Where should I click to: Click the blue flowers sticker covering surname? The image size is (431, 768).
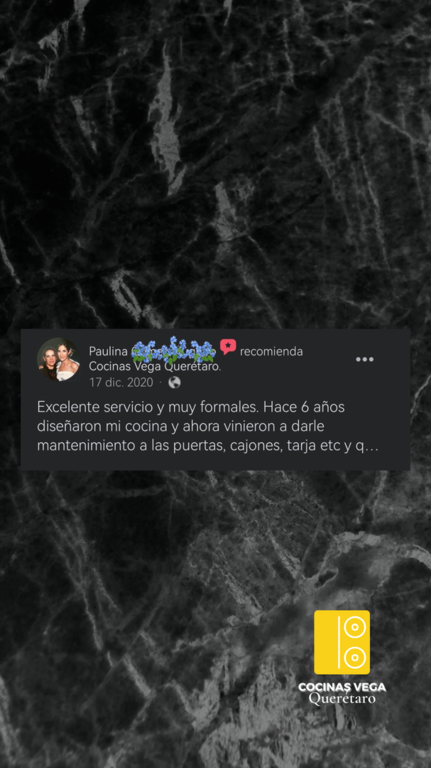point(173,350)
